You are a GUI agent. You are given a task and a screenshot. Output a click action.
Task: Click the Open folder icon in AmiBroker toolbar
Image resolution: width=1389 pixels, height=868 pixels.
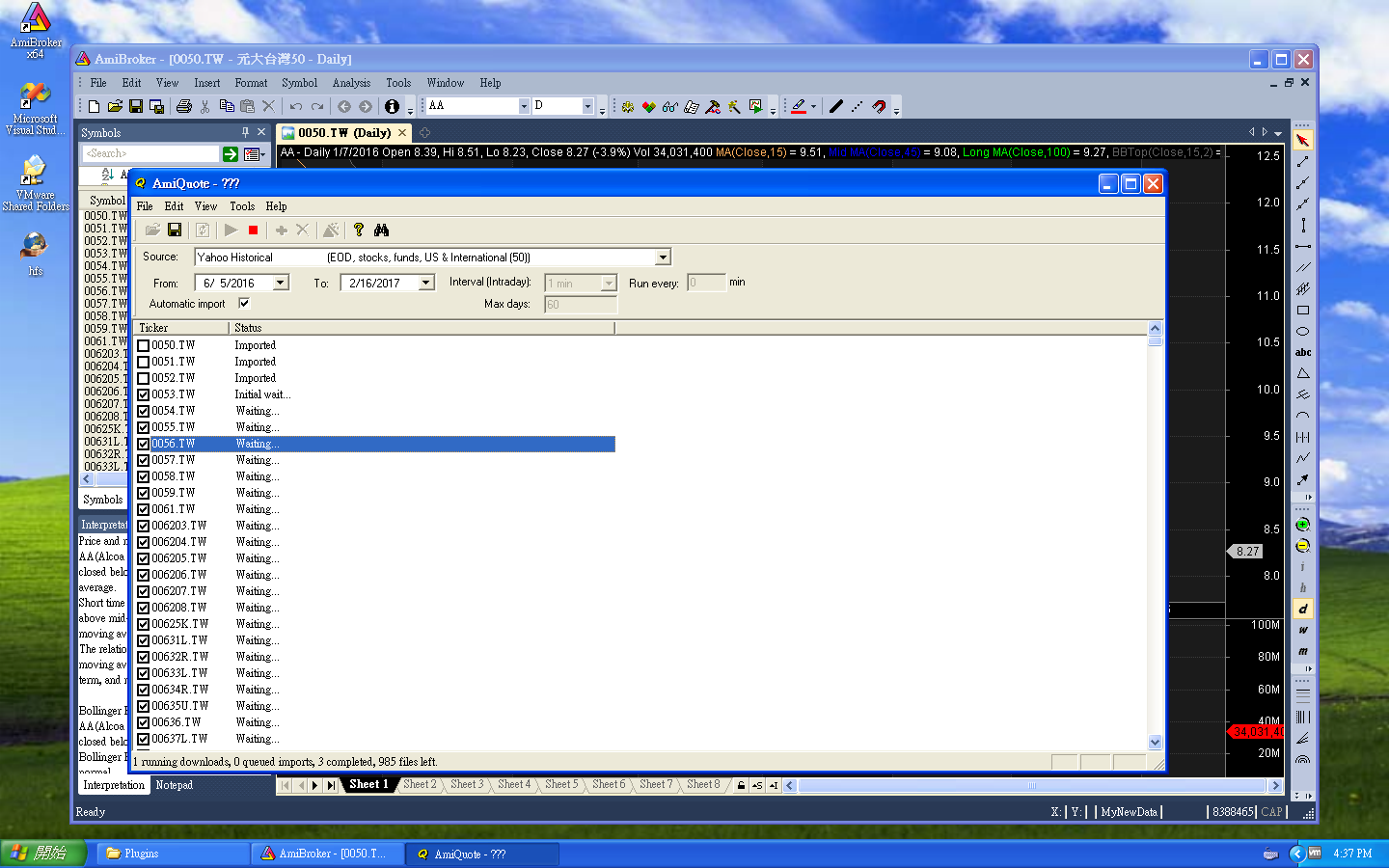pyautogui.click(x=115, y=106)
